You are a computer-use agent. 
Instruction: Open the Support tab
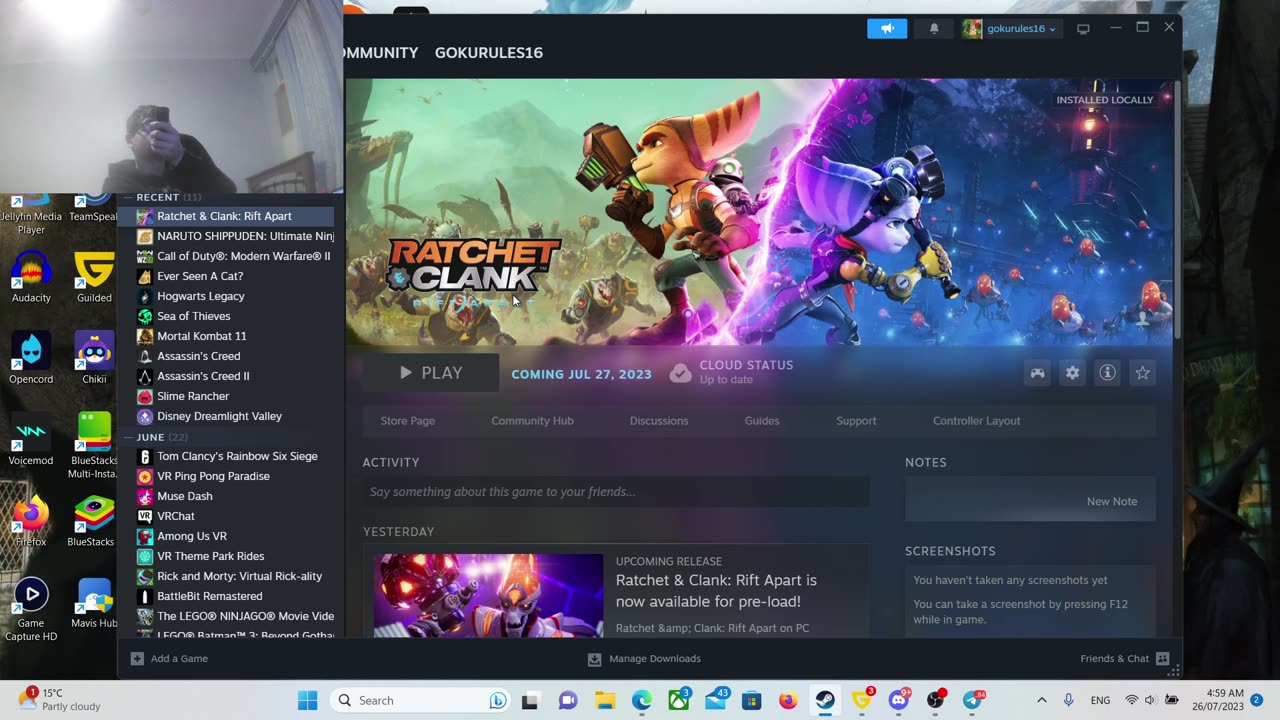click(x=856, y=421)
